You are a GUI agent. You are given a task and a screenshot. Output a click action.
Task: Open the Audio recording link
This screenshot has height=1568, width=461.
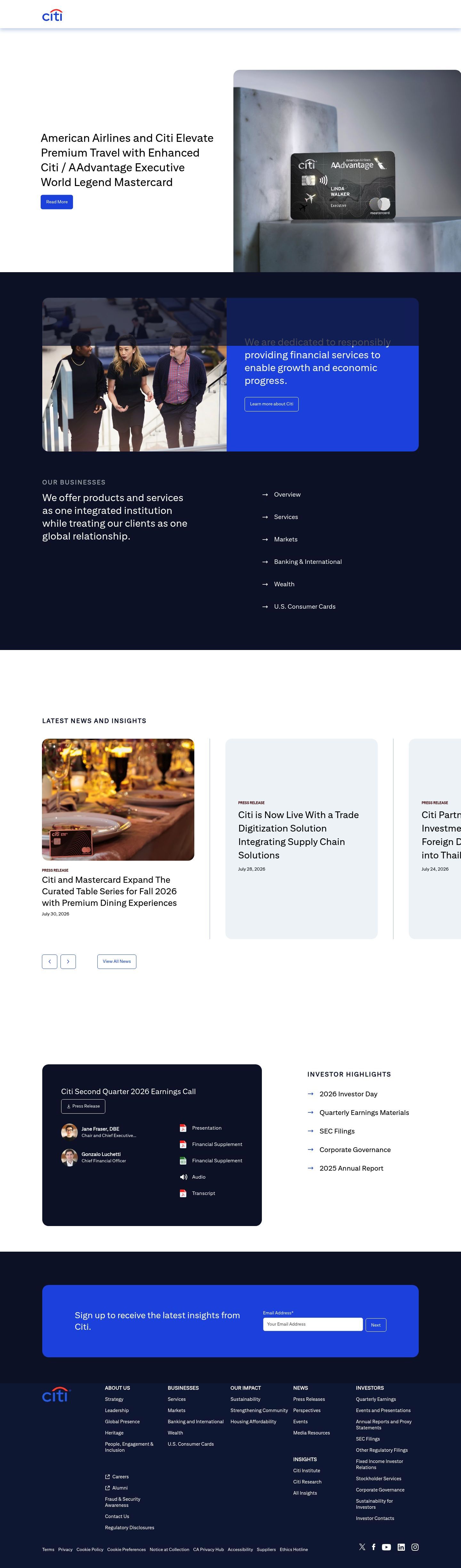pyautogui.click(x=198, y=1177)
